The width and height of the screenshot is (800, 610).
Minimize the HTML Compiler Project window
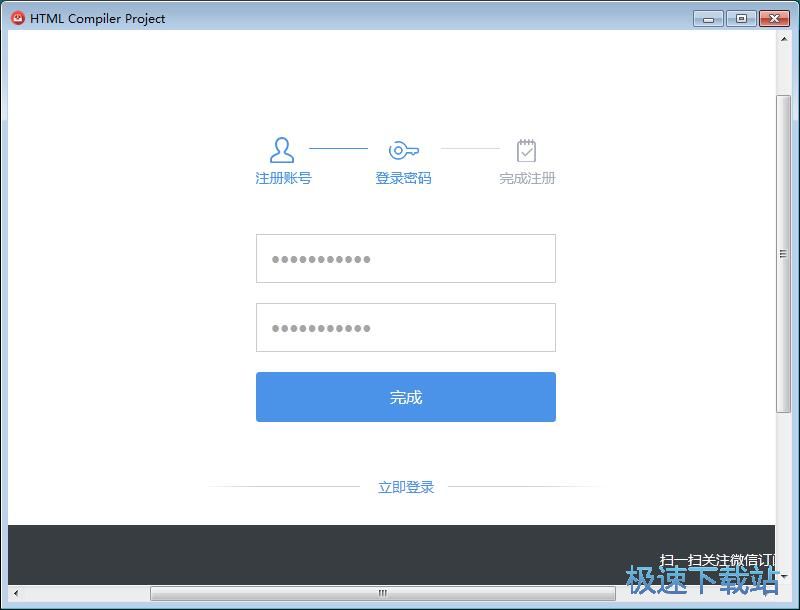click(708, 19)
